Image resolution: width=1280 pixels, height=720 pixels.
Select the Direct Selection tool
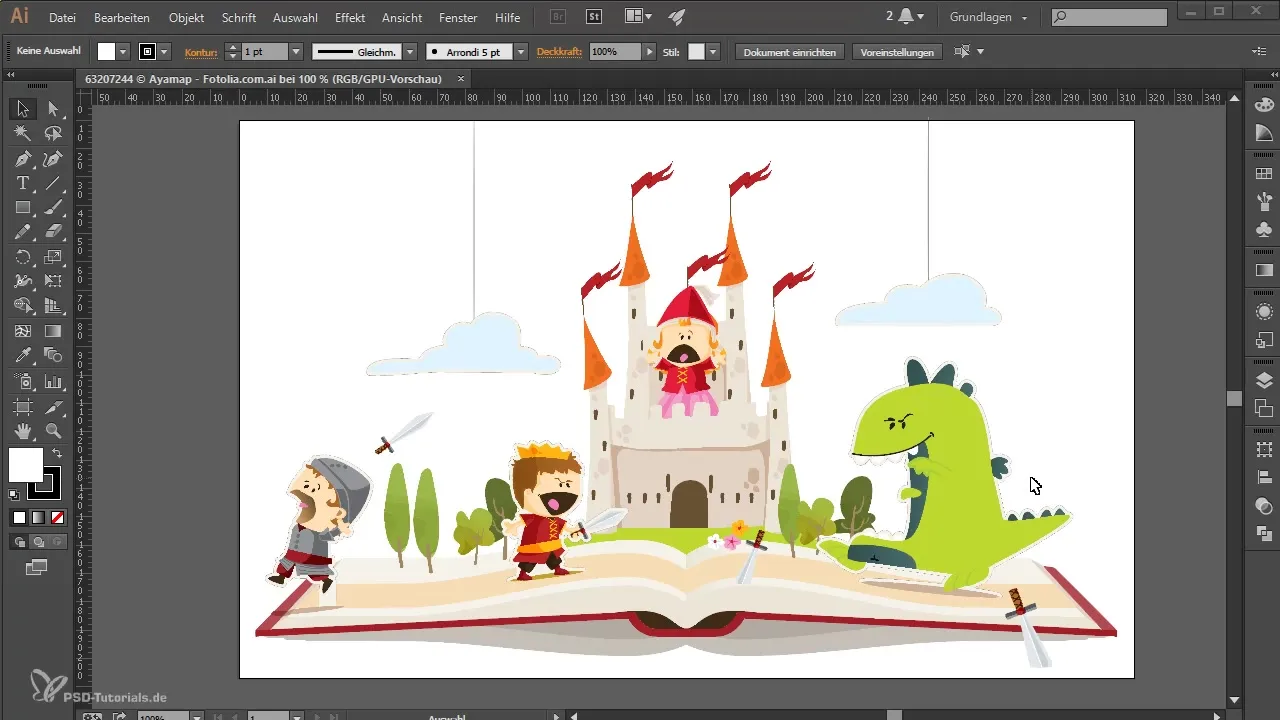click(x=53, y=109)
